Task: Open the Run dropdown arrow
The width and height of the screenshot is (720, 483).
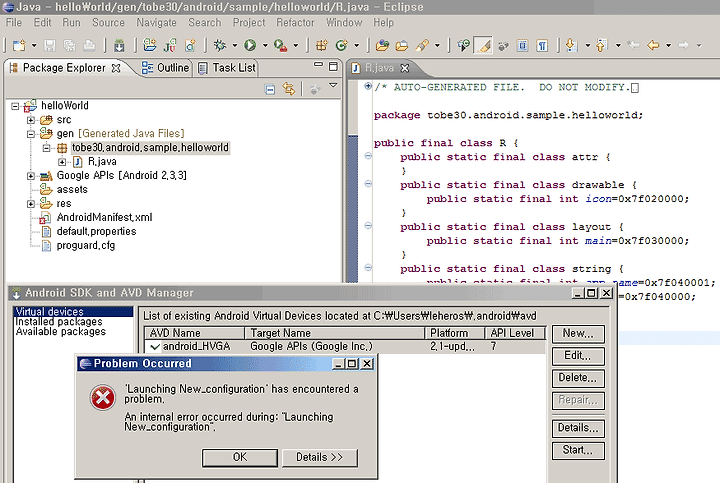Action: 265,45
